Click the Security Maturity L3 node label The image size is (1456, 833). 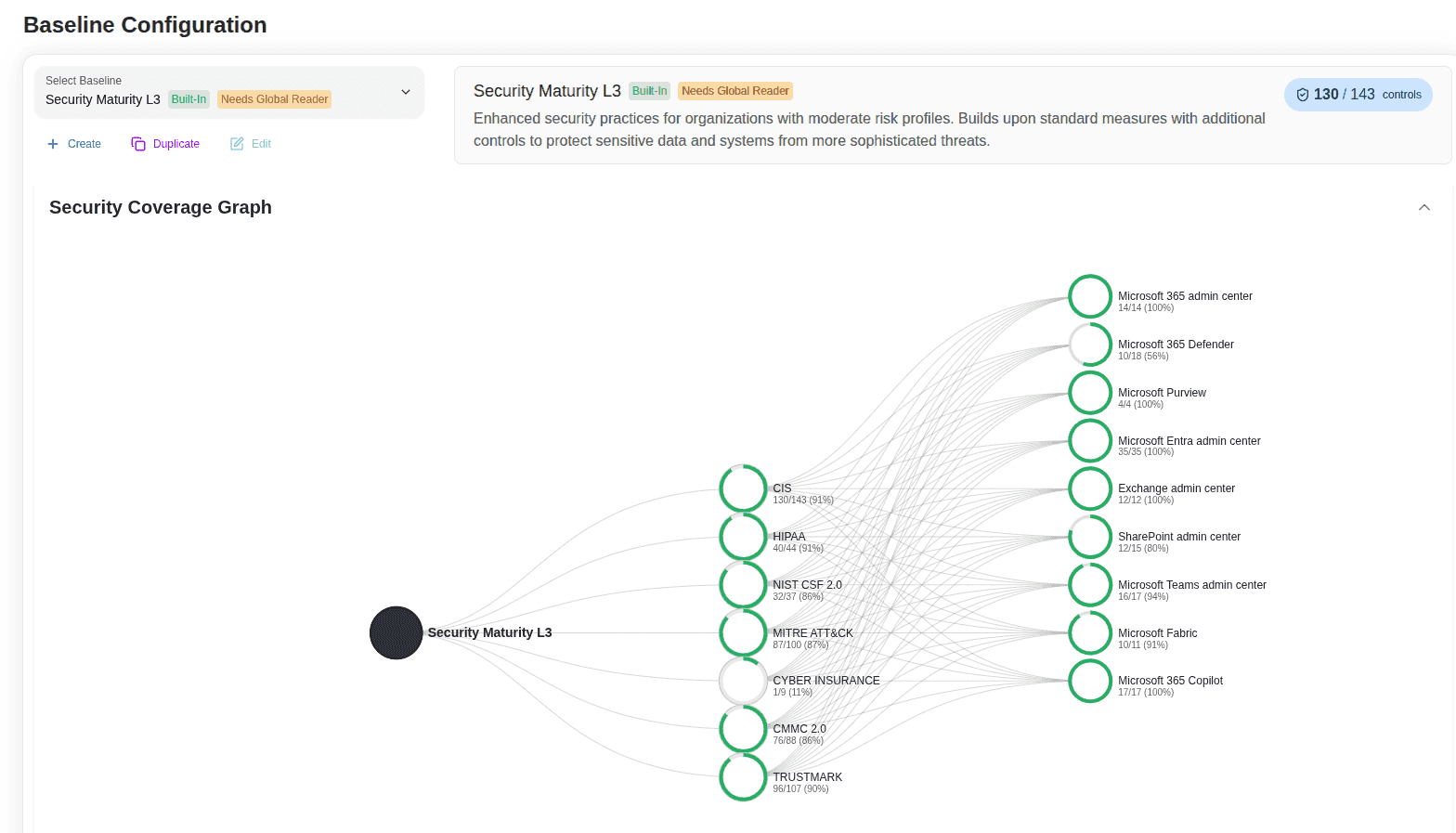[x=489, y=632]
